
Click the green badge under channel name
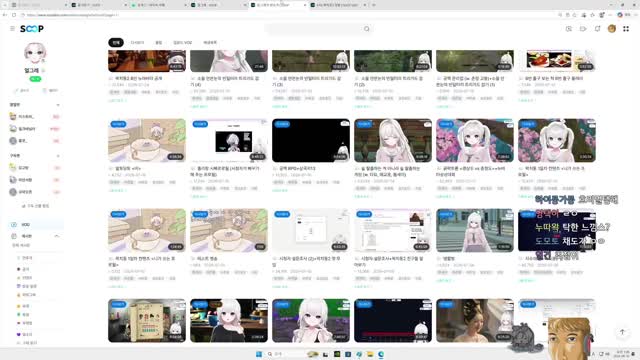click(36, 79)
